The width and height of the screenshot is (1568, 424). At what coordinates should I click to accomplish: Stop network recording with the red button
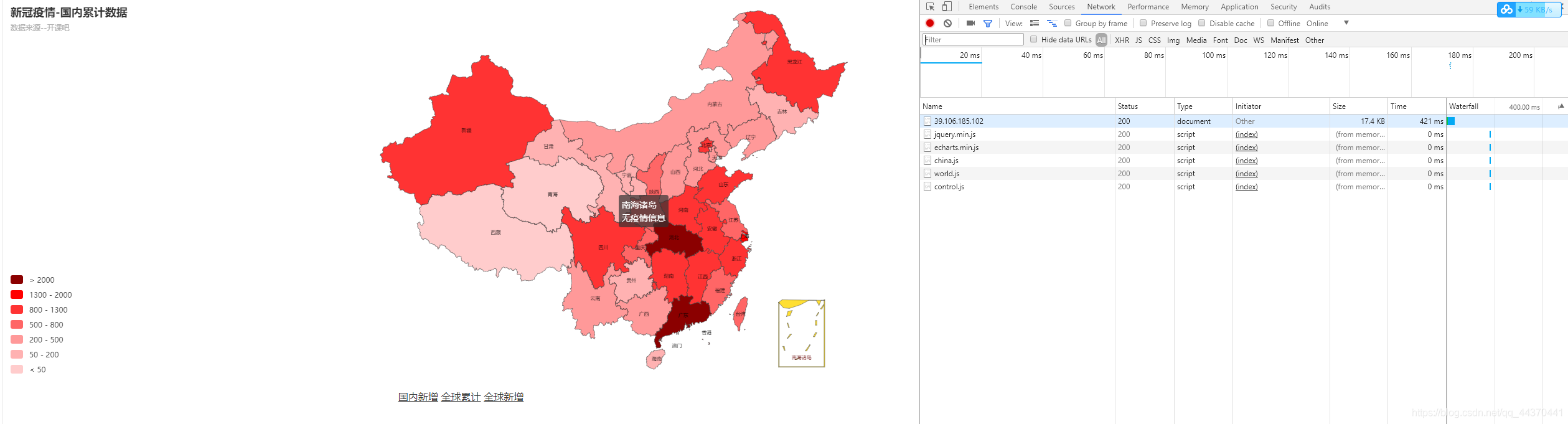pyautogui.click(x=930, y=23)
